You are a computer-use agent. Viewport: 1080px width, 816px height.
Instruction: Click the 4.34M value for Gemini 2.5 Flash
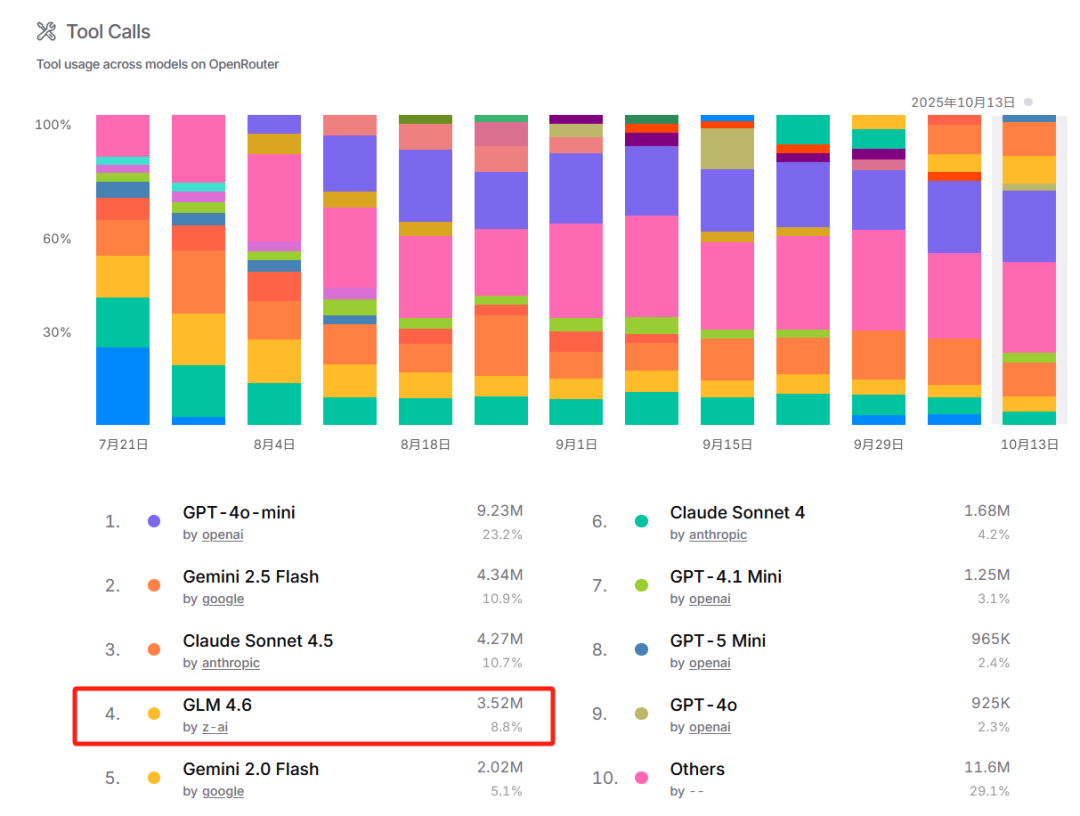coord(500,575)
